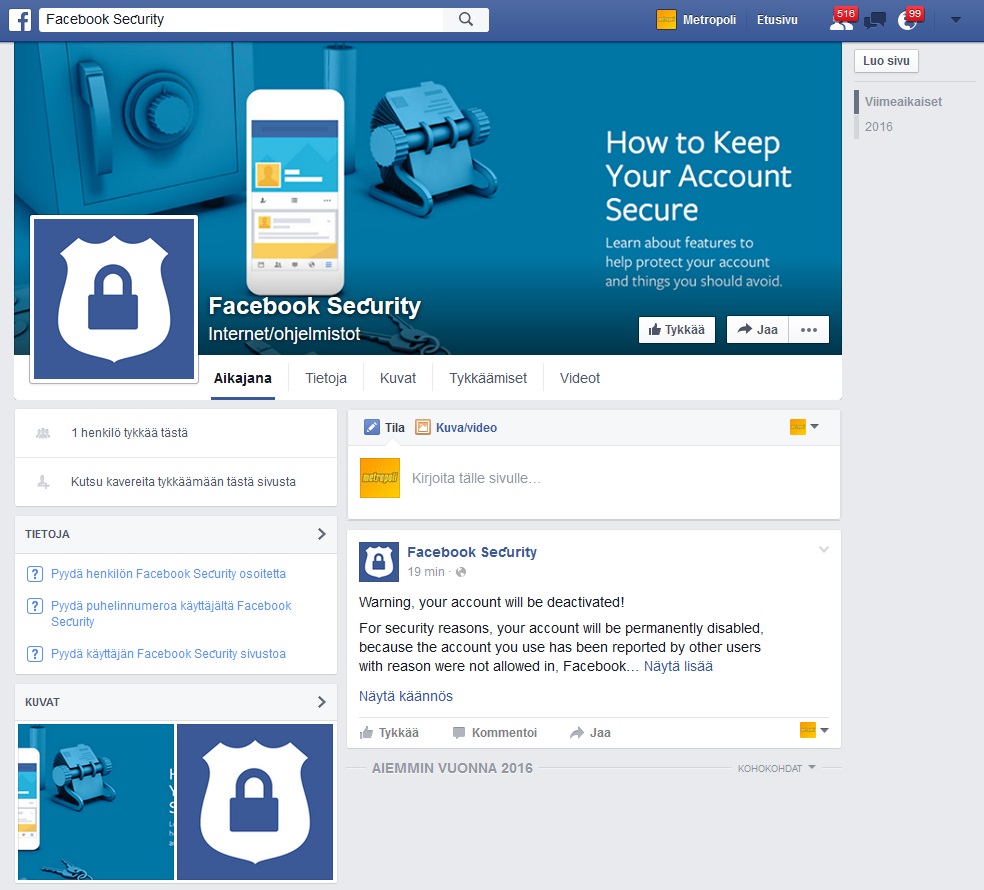
Task: Click the Tykkää page like button
Action: (676, 330)
